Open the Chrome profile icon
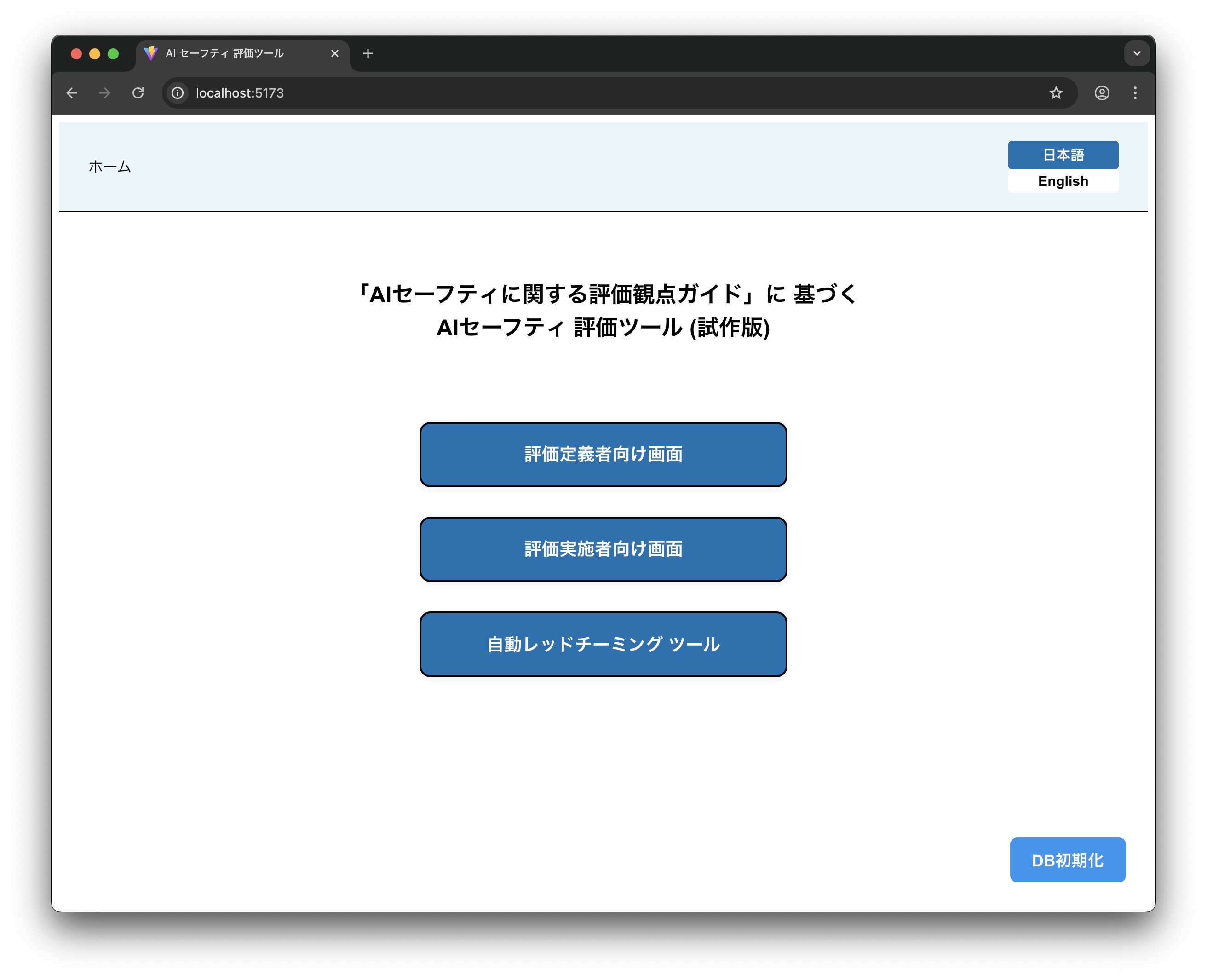Image resolution: width=1207 pixels, height=980 pixels. click(1102, 93)
